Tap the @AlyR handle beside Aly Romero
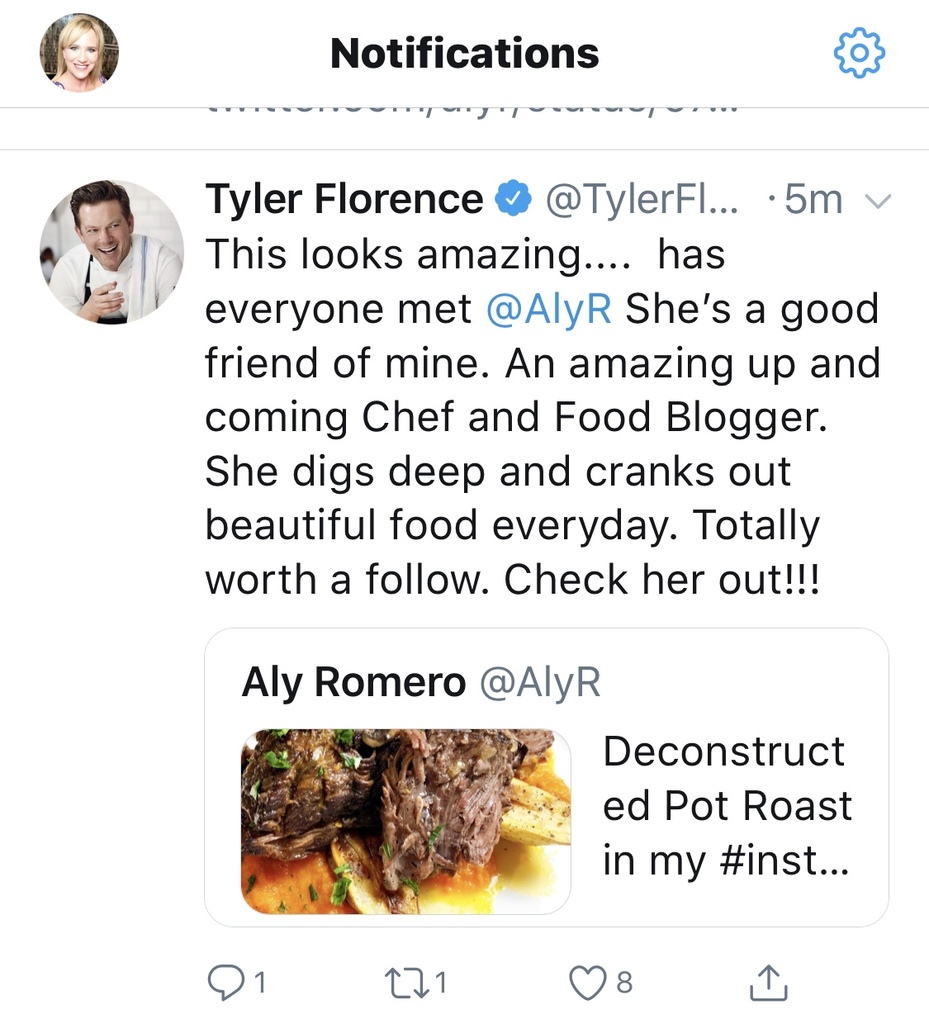The height and width of the screenshot is (1024, 929). (540, 683)
